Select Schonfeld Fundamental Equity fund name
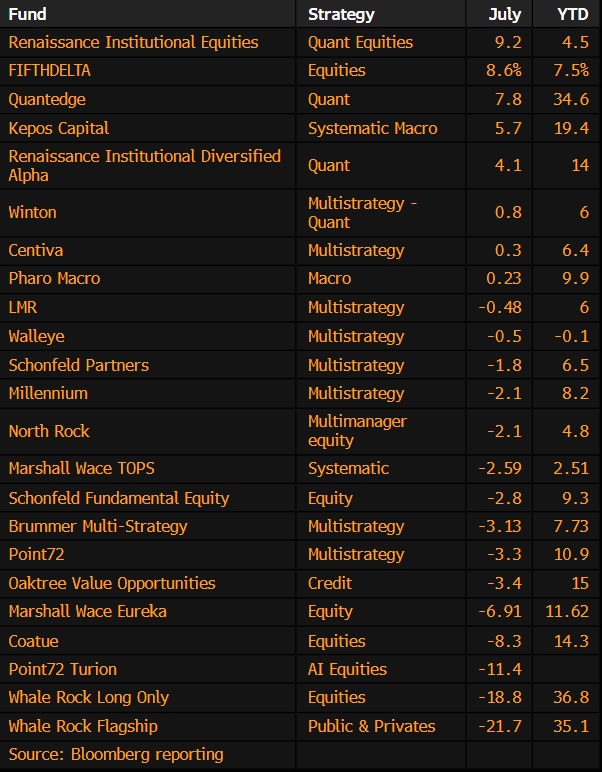 [119, 498]
